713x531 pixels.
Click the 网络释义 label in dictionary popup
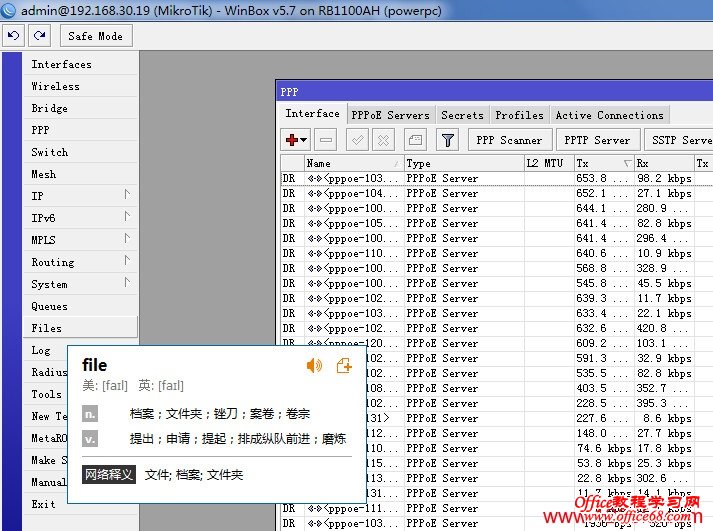(x=109, y=475)
